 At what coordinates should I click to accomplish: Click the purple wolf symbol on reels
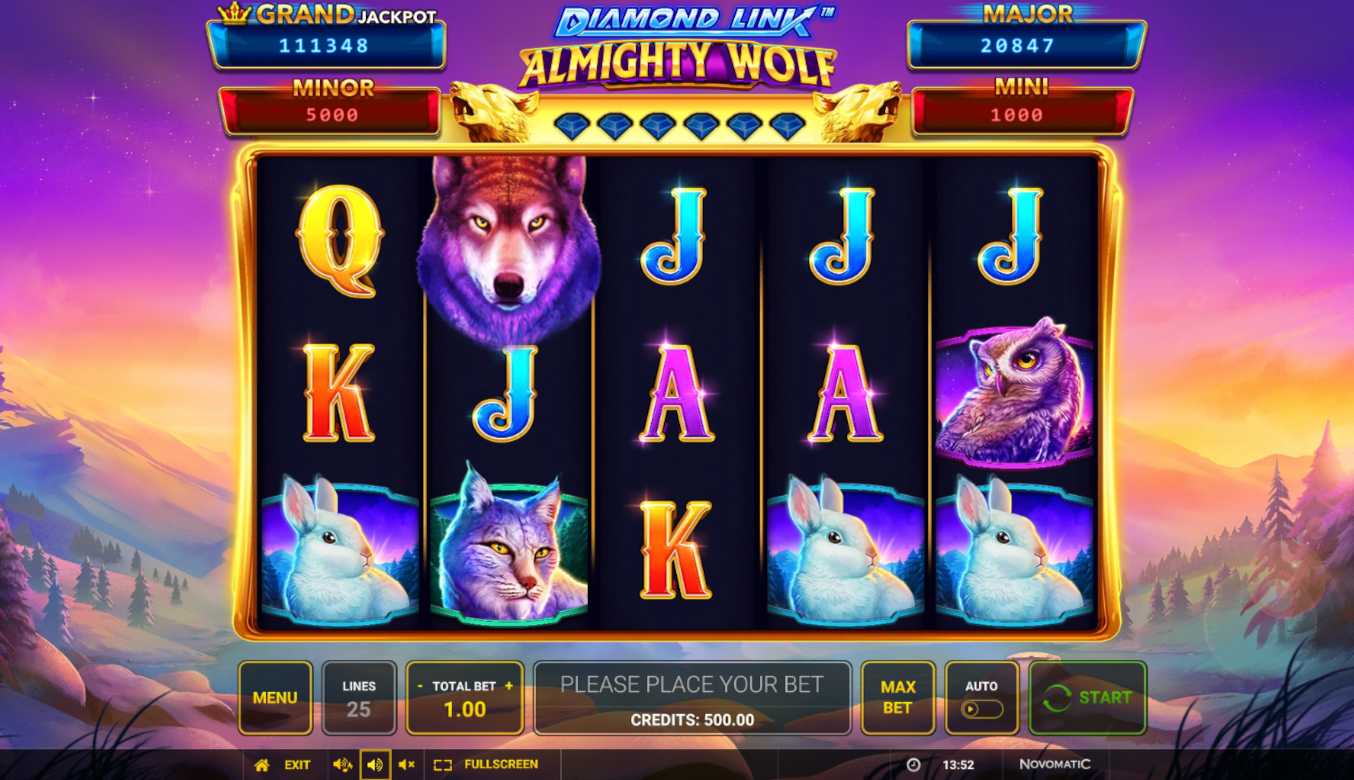pyautogui.click(x=508, y=246)
